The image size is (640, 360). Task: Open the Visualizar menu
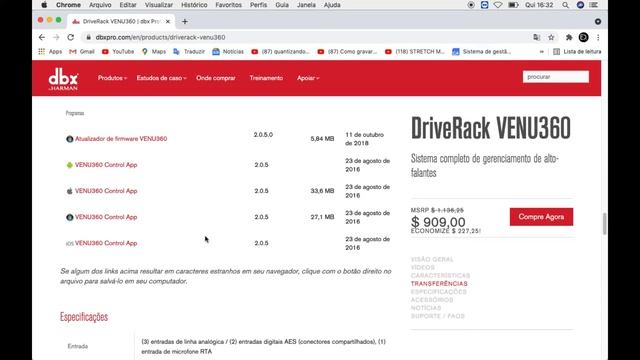click(x=159, y=5)
